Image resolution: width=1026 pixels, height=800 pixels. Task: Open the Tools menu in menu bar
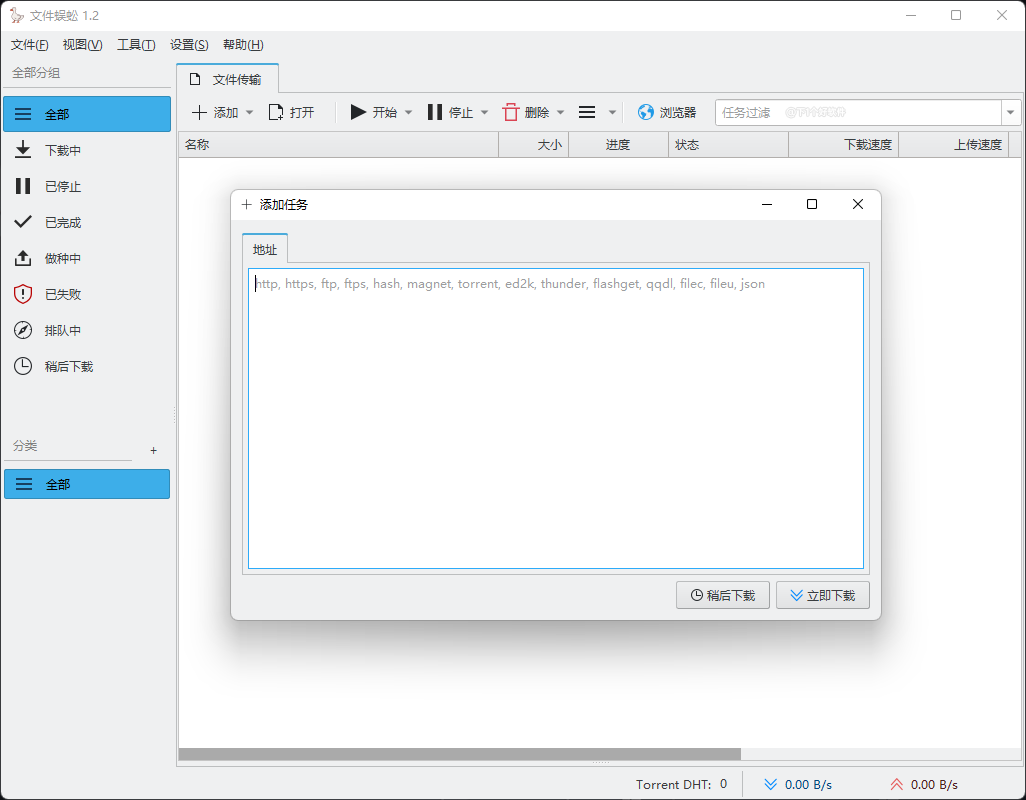coord(136,44)
